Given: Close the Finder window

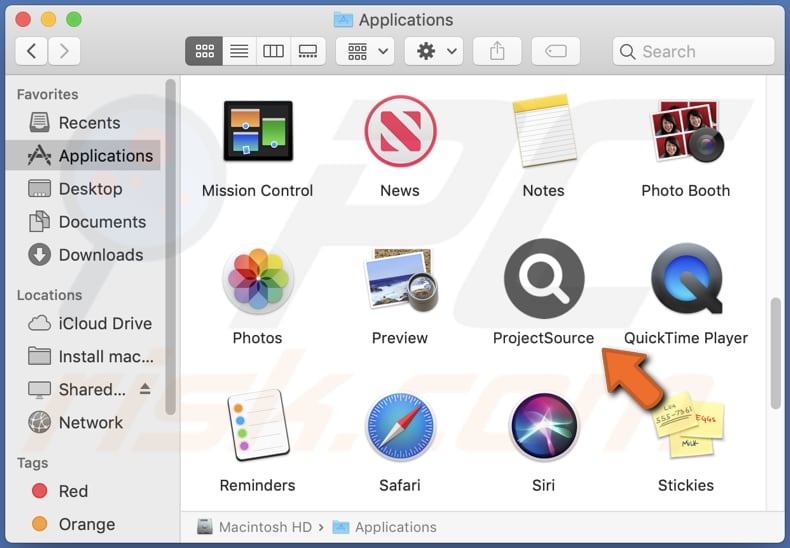Looking at the screenshot, I should pyautogui.click(x=23, y=20).
